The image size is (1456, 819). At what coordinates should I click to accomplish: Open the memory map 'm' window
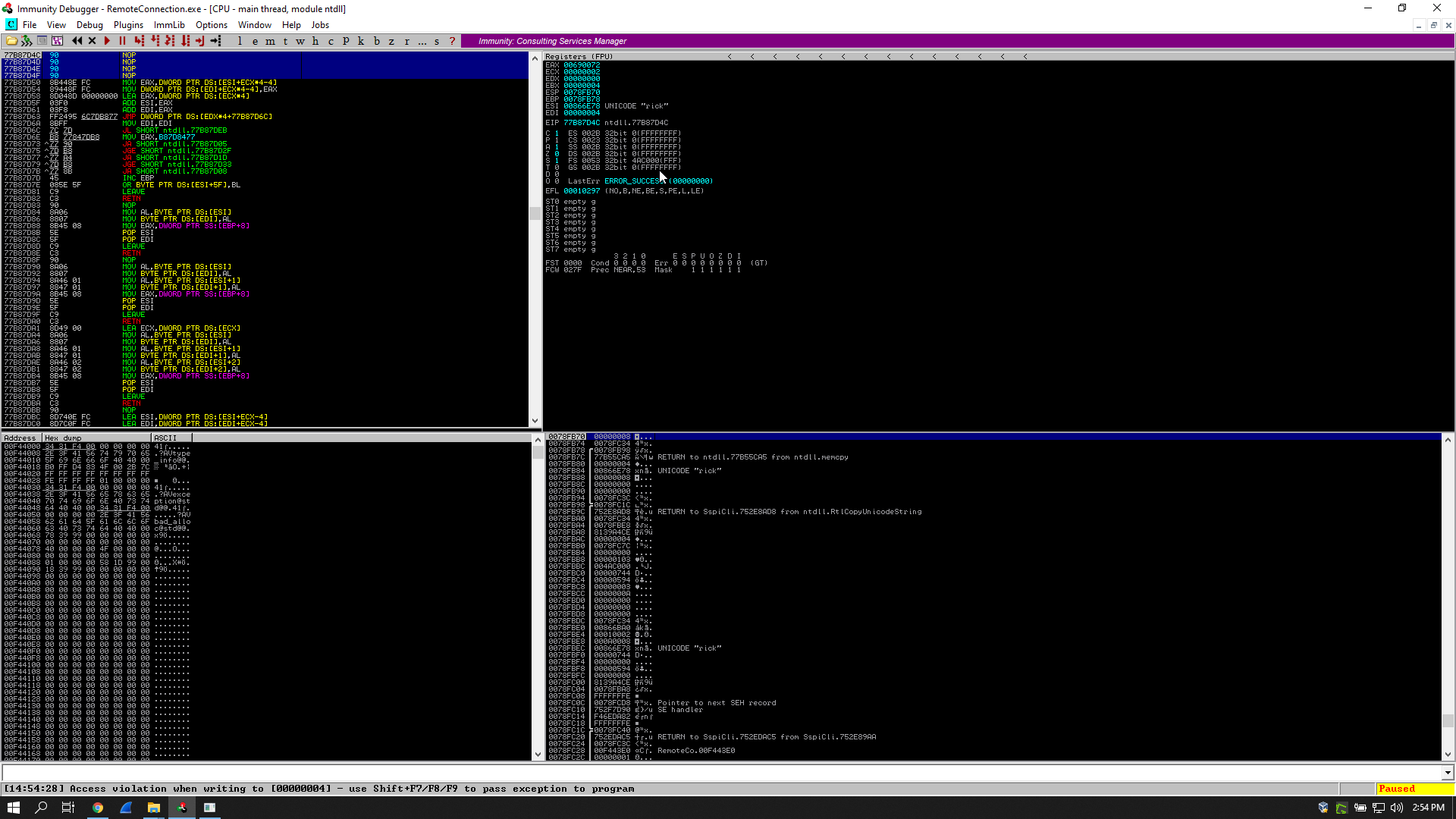click(x=270, y=41)
